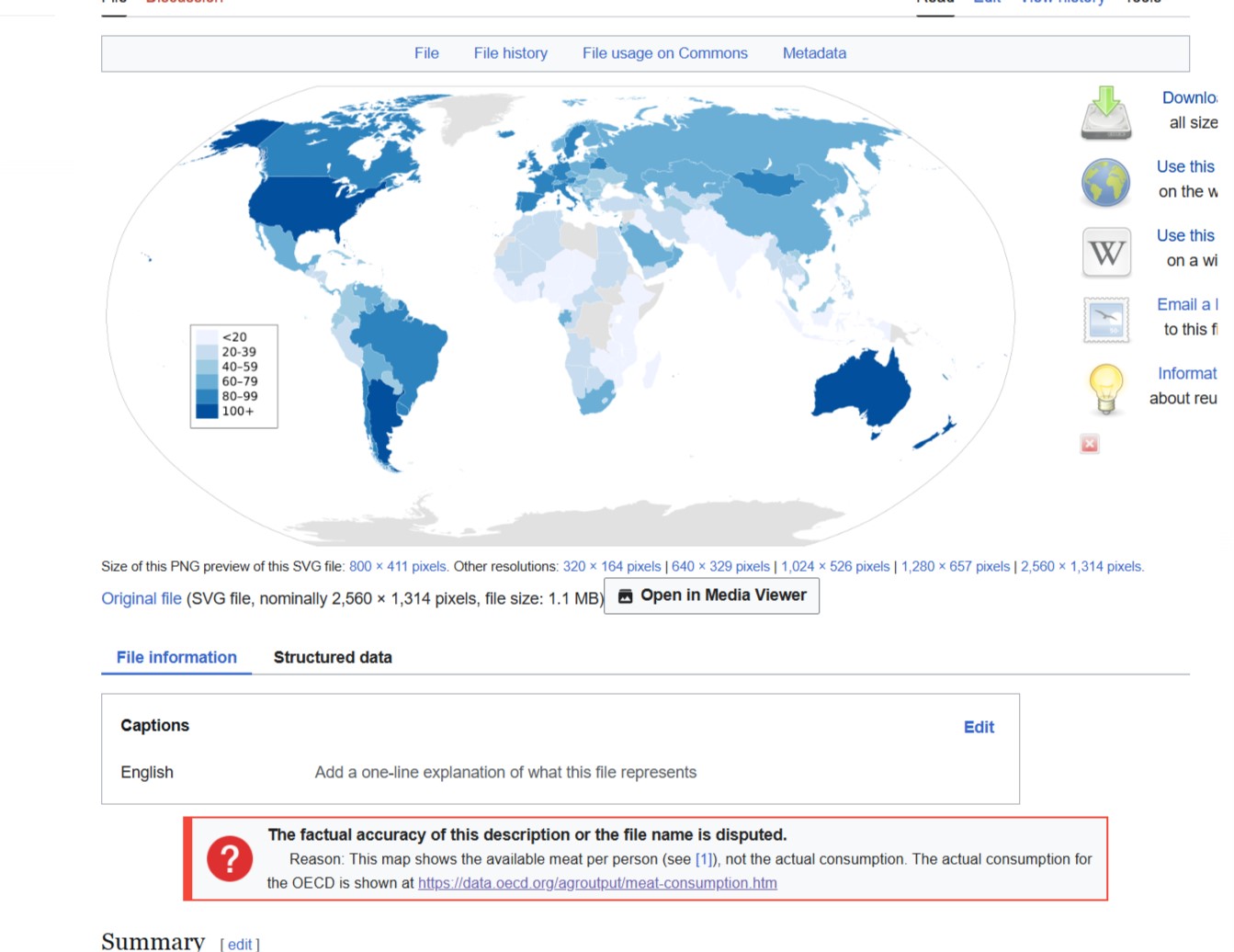This screenshot has height=952, width=1234.
Task: Click the email stamp icon
Action: (1106, 320)
